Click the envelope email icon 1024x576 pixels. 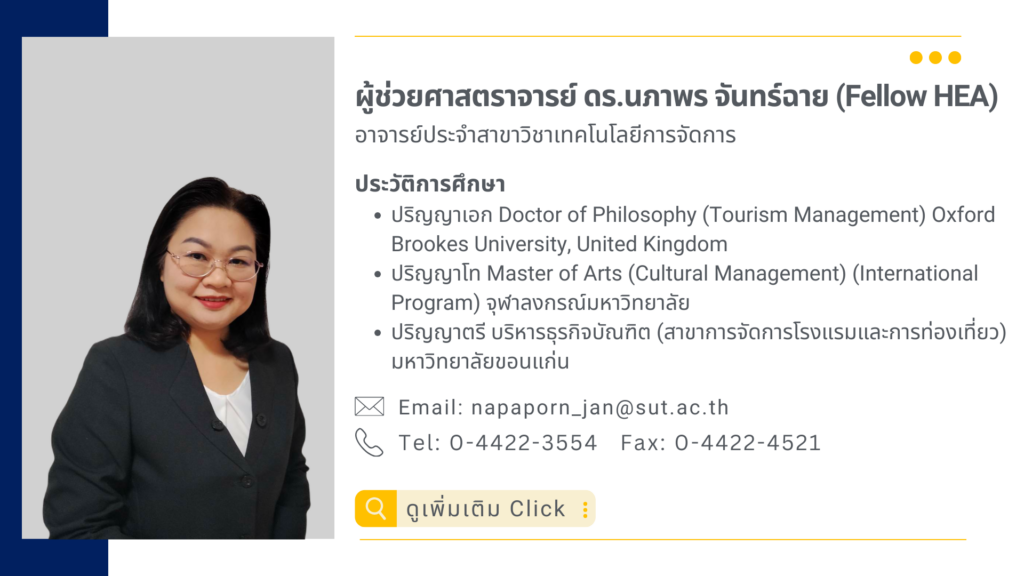pos(369,406)
